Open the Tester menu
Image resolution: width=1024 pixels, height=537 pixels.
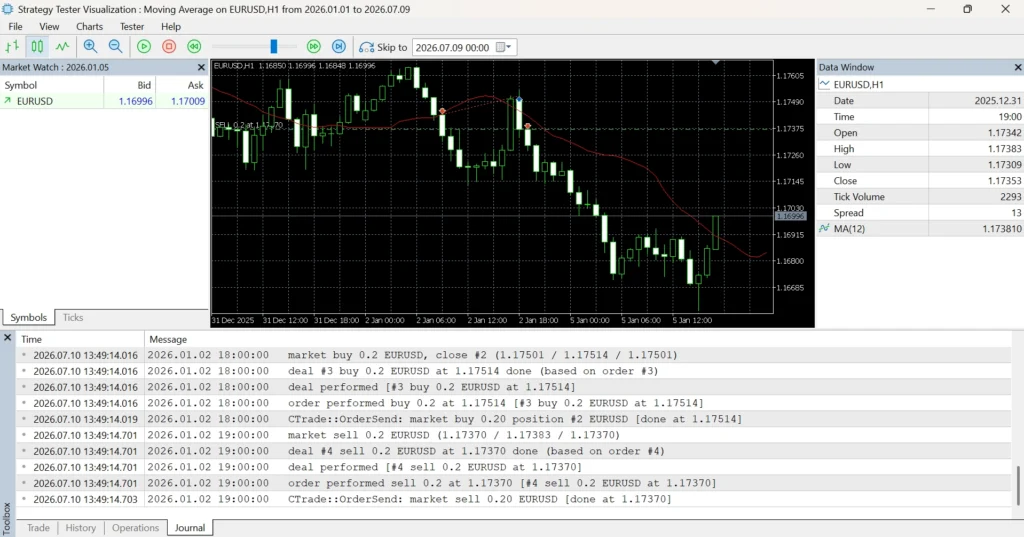tap(132, 27)
